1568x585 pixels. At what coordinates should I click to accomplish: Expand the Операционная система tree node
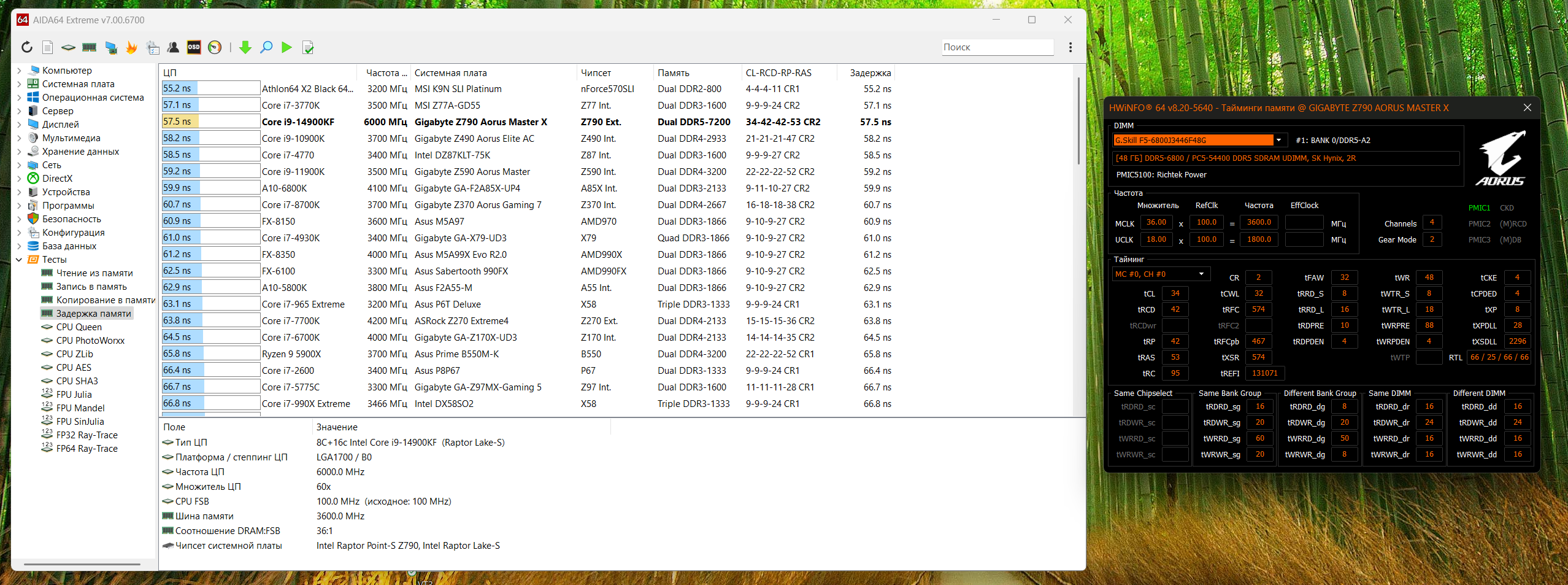click(x=19, y=98)
